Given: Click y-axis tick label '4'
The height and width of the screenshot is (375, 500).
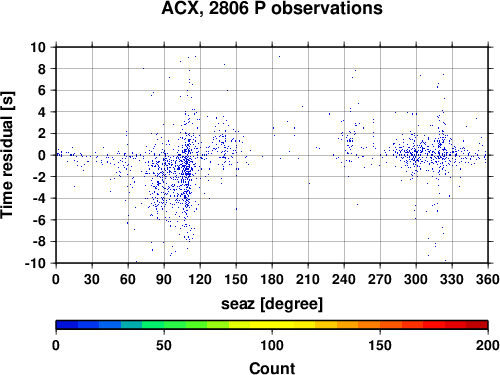Looking at the screenshot, I should (42, 112).
